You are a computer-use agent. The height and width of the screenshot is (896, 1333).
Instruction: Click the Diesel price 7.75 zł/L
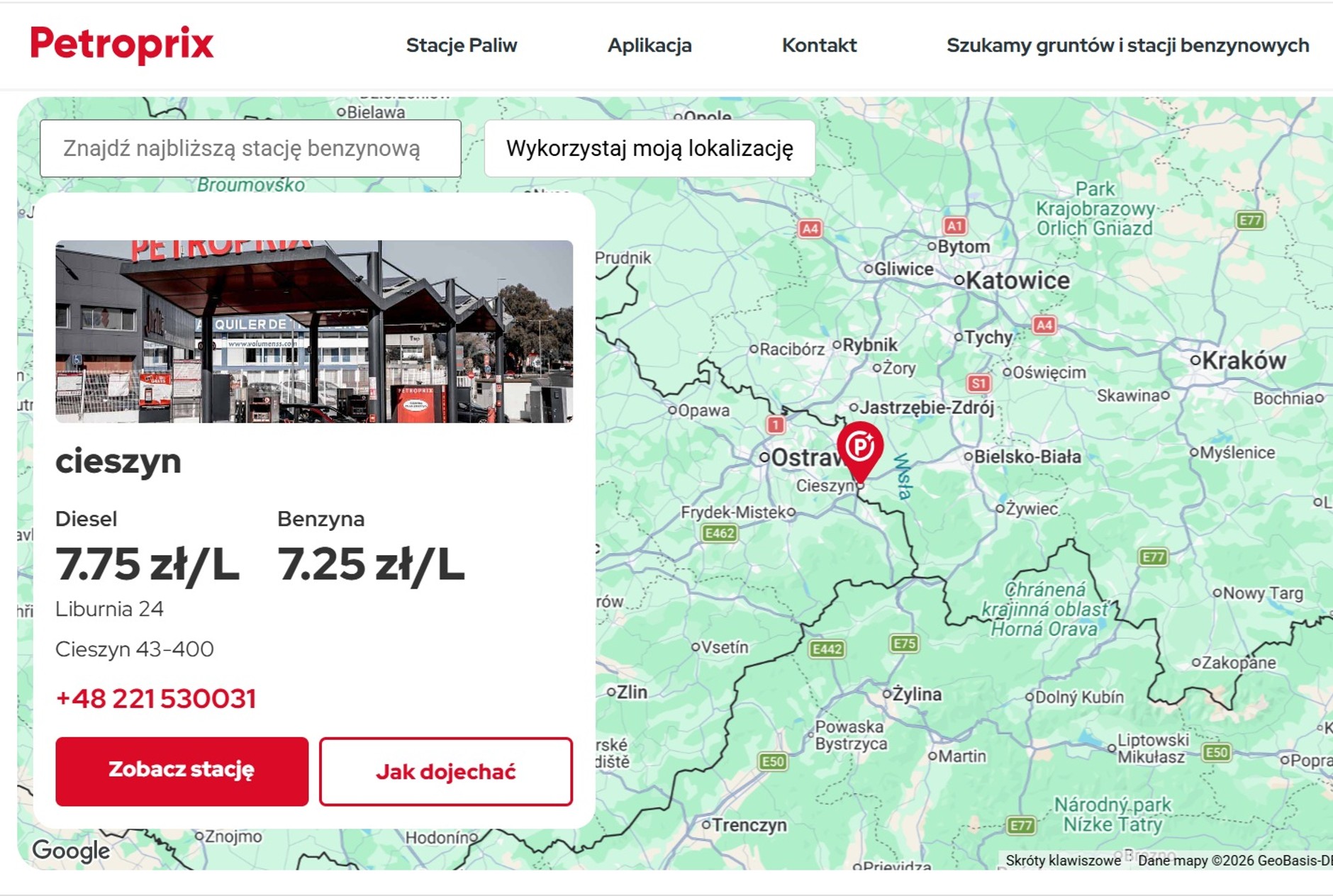click(x=147, y=564)
